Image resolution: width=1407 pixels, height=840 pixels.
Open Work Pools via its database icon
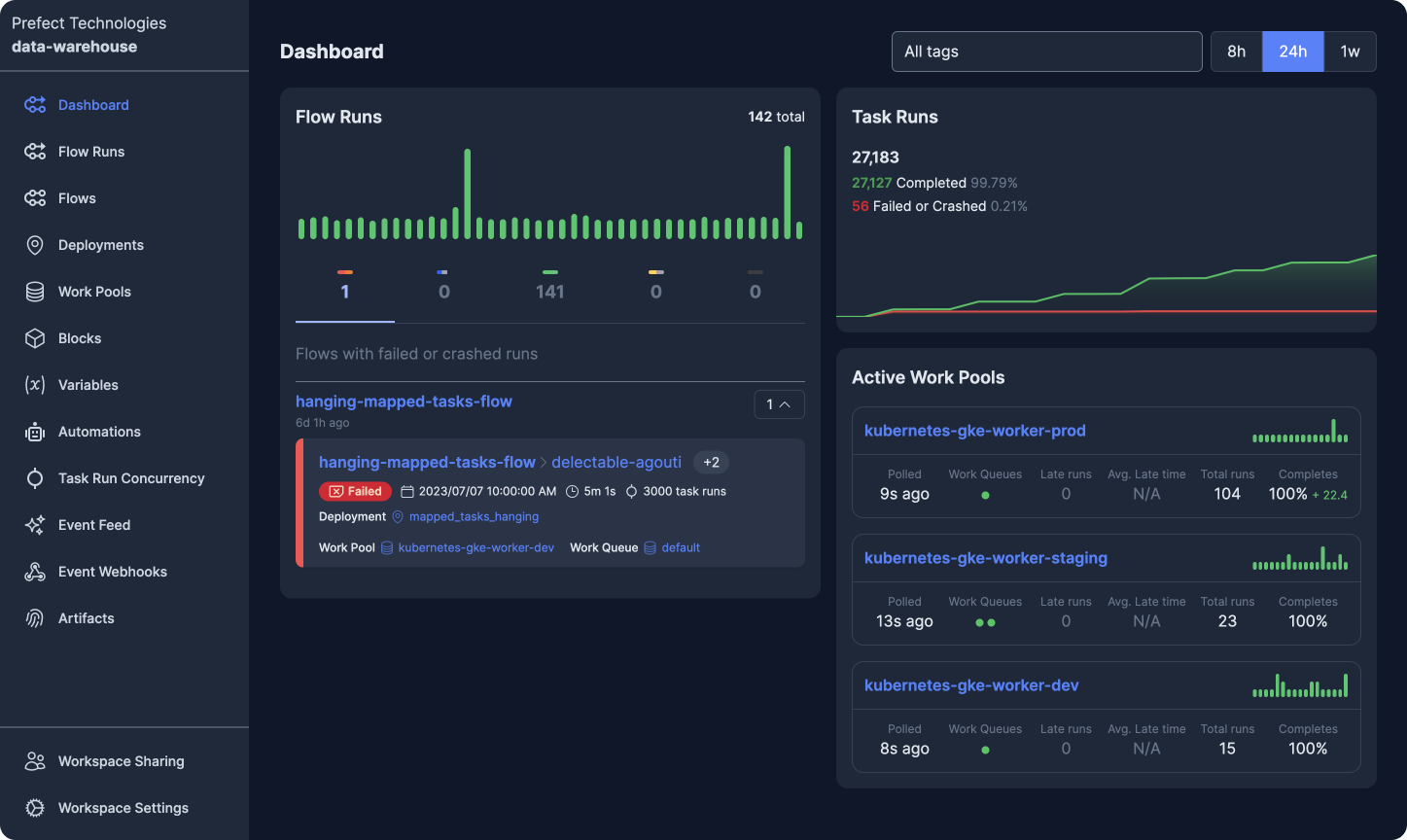[35, 292]
